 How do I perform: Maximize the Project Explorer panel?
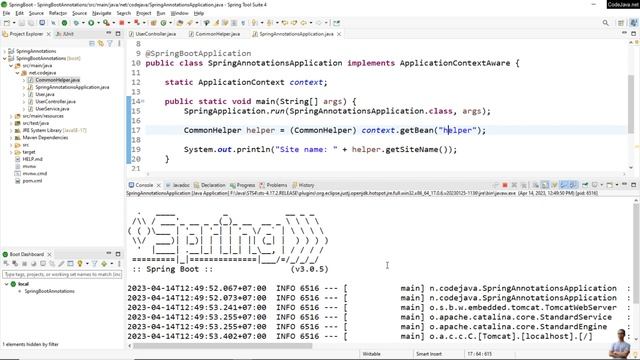click(x=118, y=34)
